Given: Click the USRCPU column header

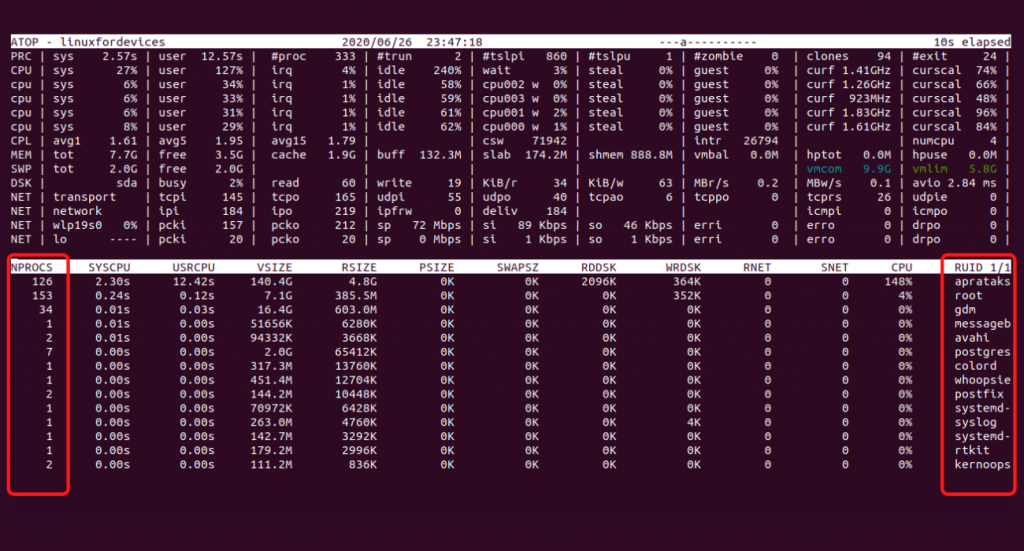Looking at the screenshot, I should coord(193,268).
